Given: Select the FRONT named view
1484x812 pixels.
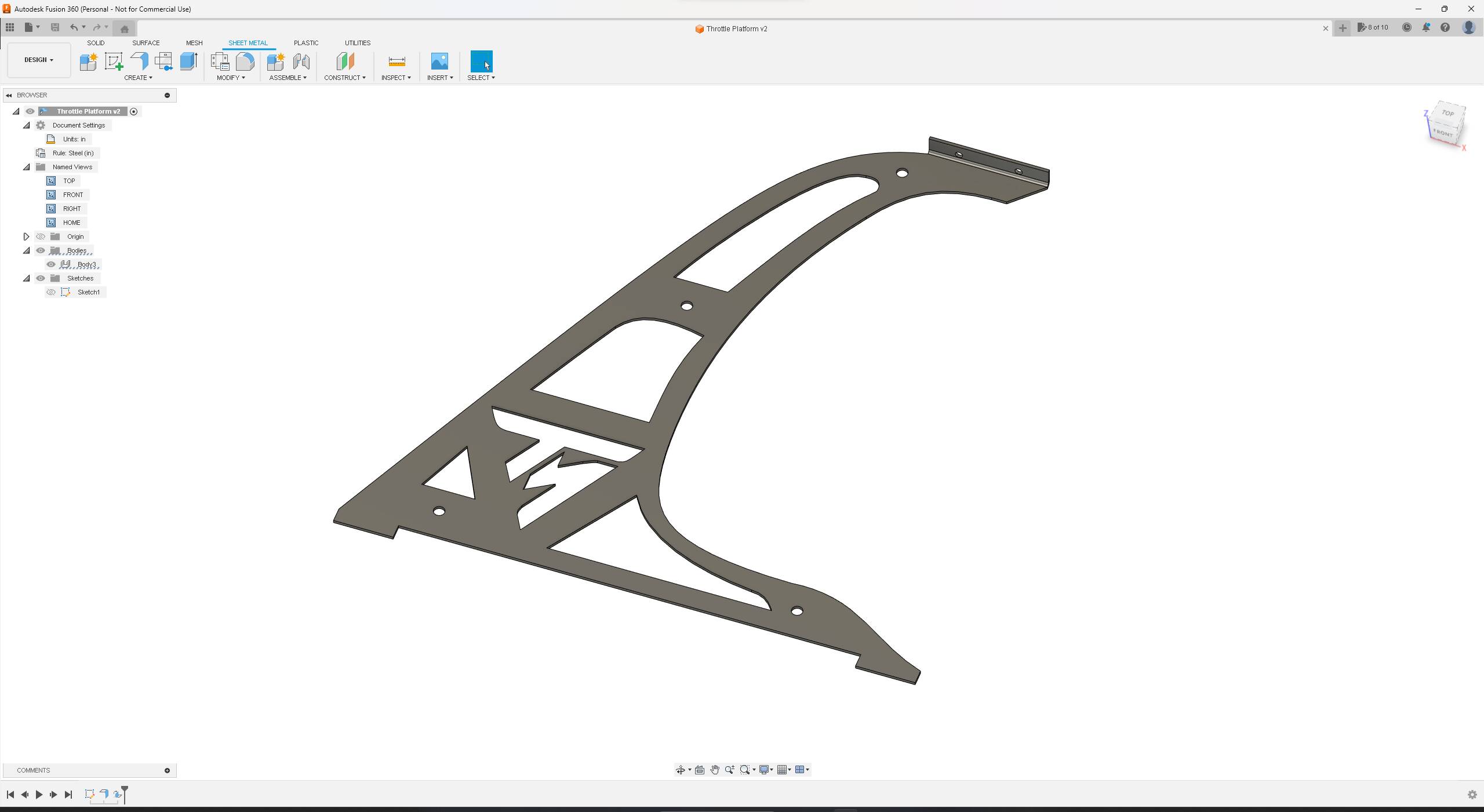Looking at the screenshot, I should point(73,195).
